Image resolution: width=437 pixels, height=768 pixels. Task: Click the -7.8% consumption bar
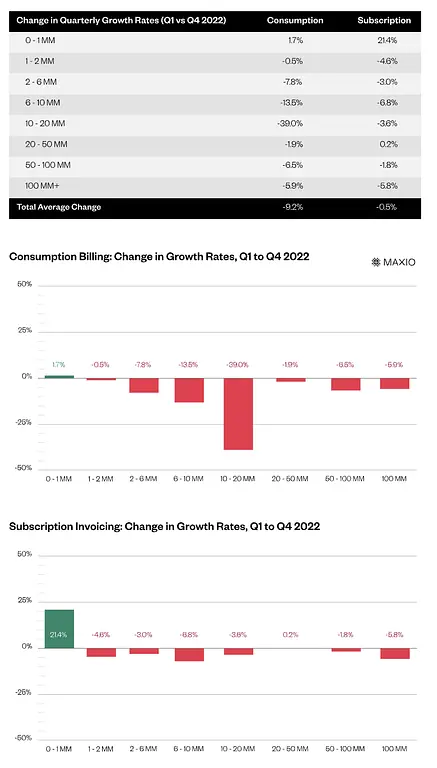[x=144, y=385]
